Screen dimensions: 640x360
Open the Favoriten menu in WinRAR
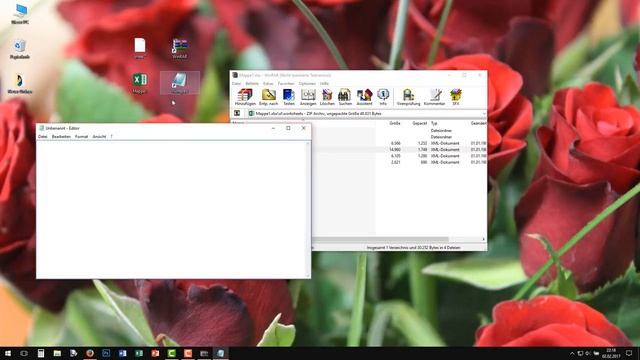(286, 83)
